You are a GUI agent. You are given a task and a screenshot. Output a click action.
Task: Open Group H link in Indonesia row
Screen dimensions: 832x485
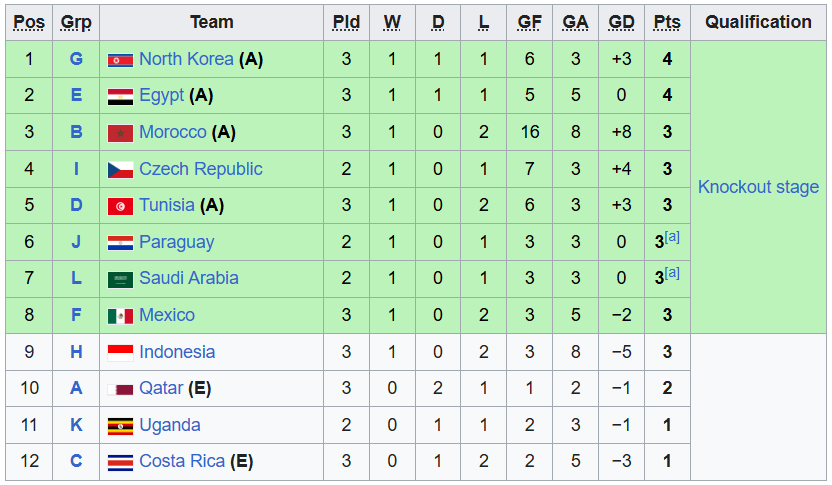[76, 352]
